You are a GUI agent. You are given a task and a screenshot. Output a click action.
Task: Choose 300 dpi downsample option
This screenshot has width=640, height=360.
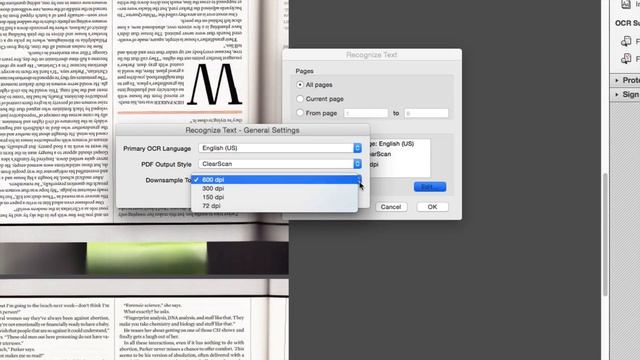click(274, 189)
